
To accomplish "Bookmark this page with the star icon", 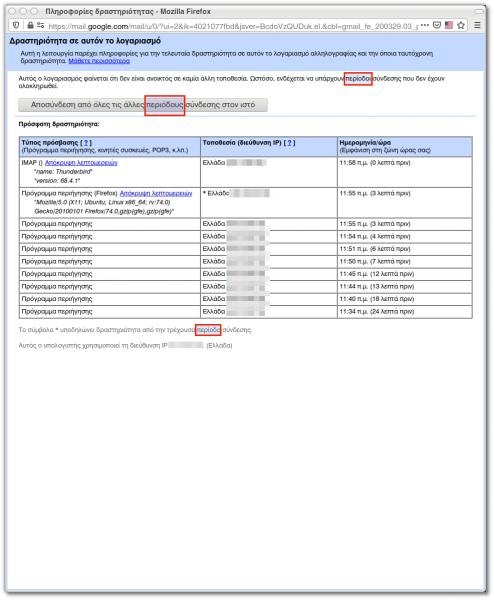I will pos(461,25).
